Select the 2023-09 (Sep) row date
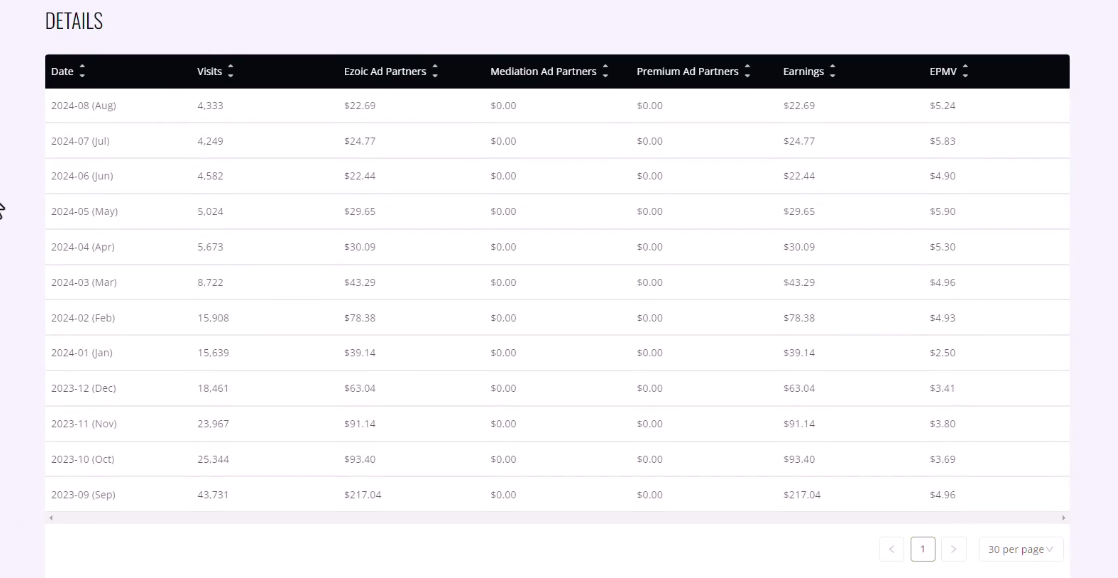 pyautogui.click(x=83, y=495)
